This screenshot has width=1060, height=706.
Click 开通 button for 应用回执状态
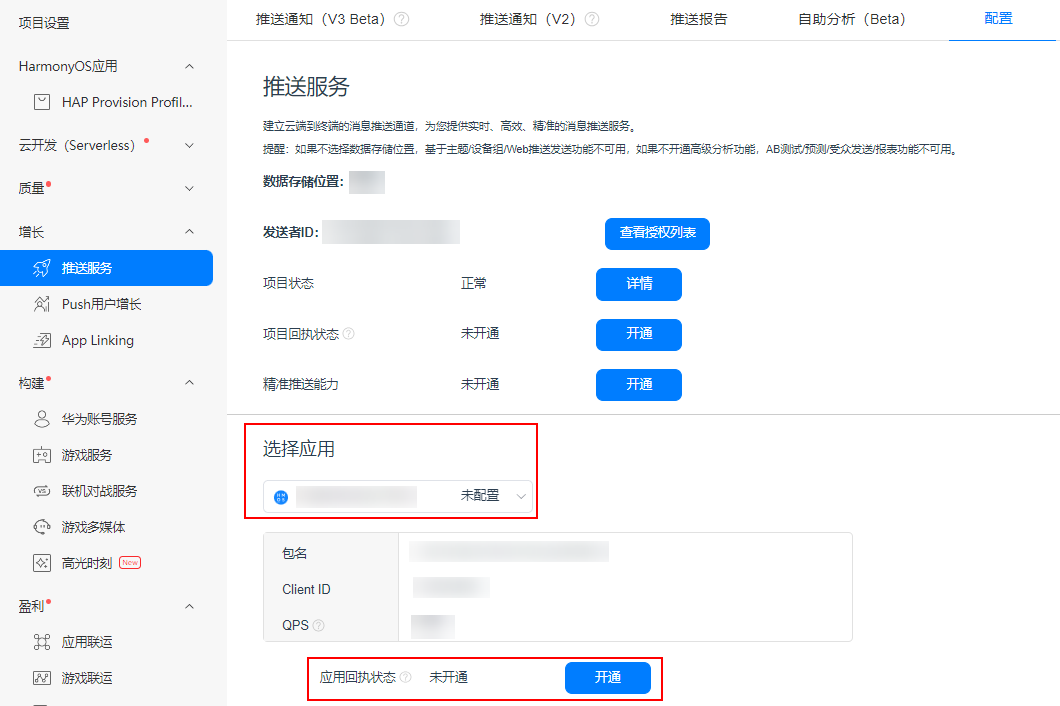pos(608,678)
